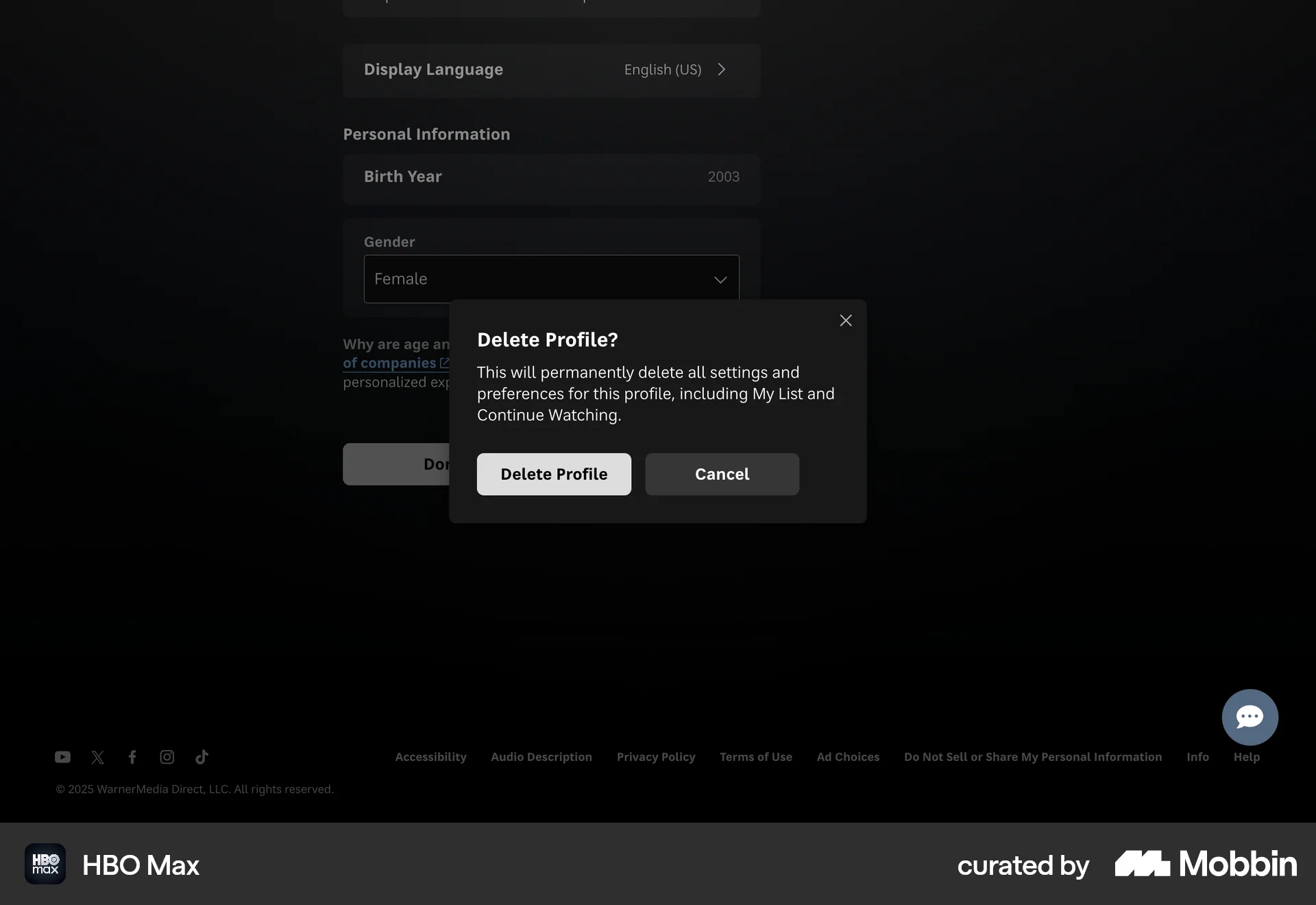Open the Privacy Policy link

pos(656,757)
